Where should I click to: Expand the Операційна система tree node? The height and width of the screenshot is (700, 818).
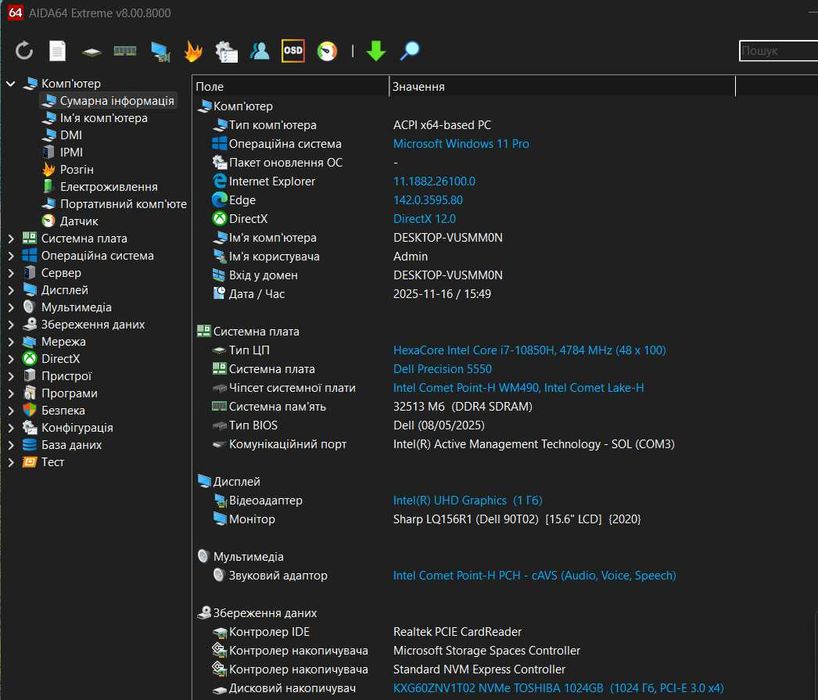click(x=10, y=256)
